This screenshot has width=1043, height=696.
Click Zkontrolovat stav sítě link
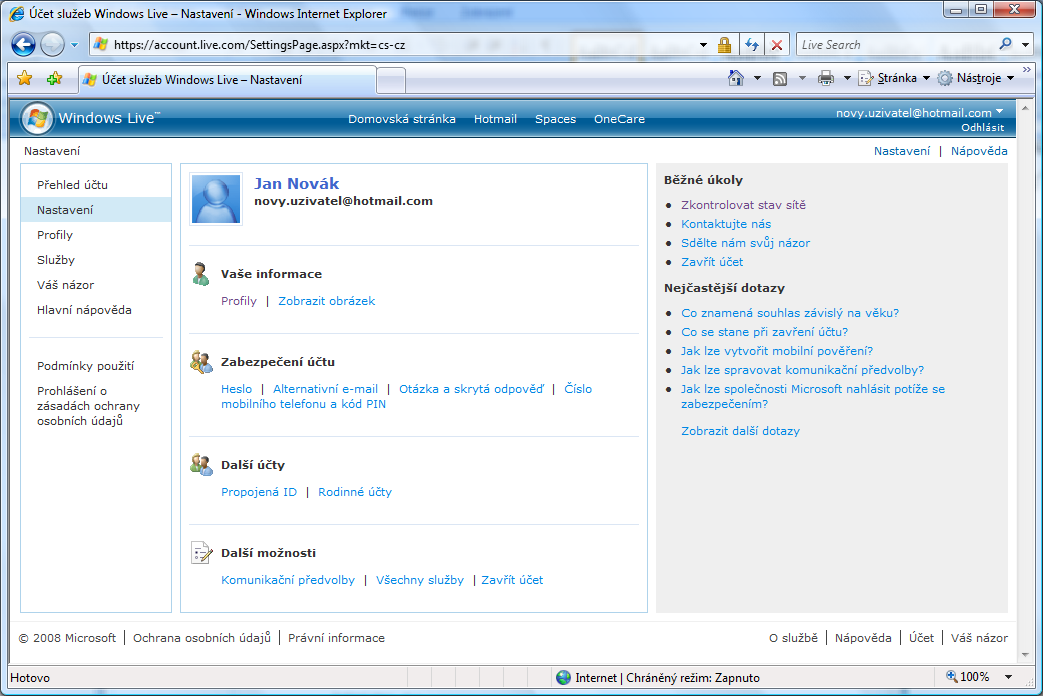tap(743, 205)
